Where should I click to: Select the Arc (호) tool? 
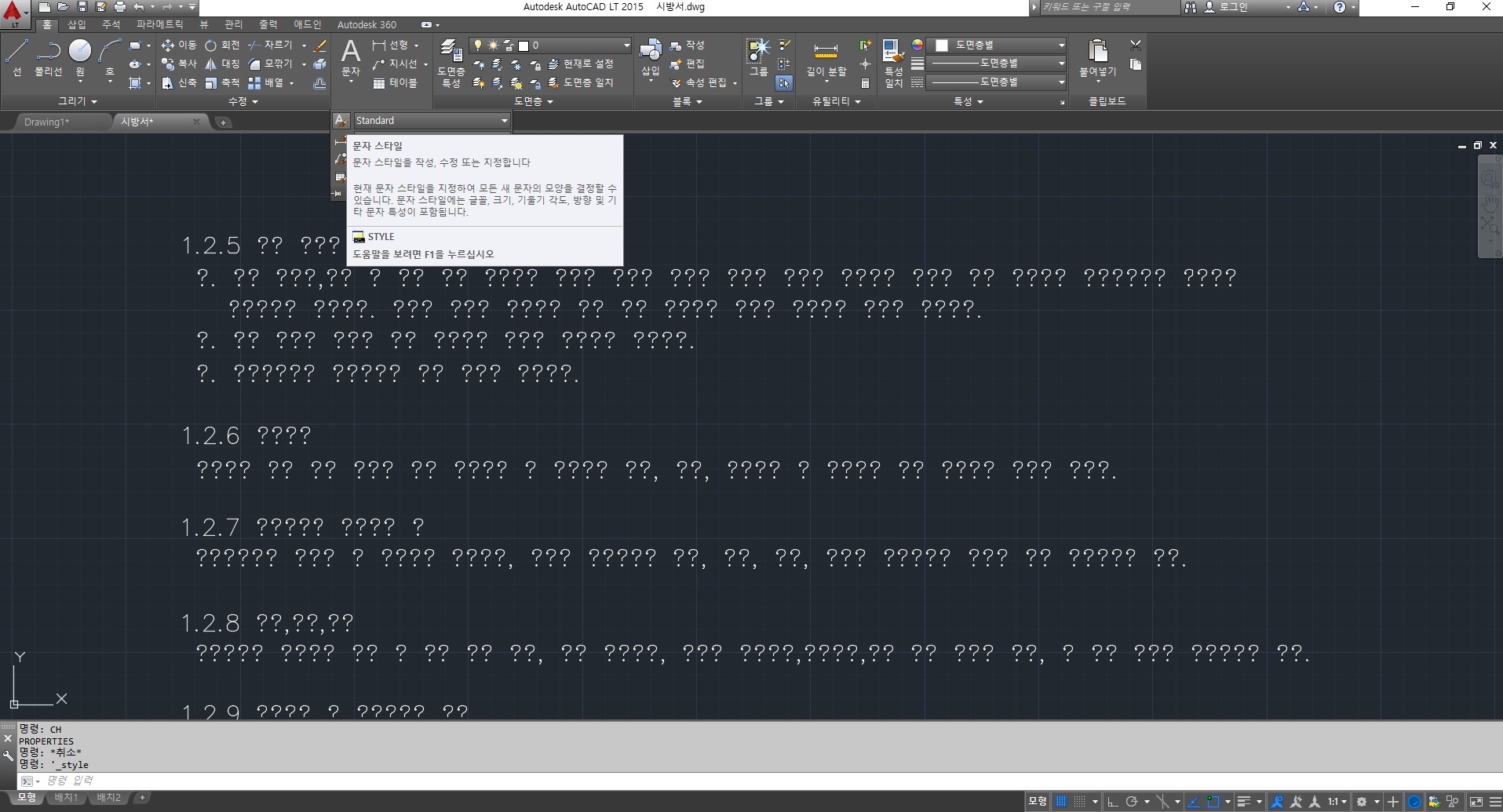coord(110,59)
